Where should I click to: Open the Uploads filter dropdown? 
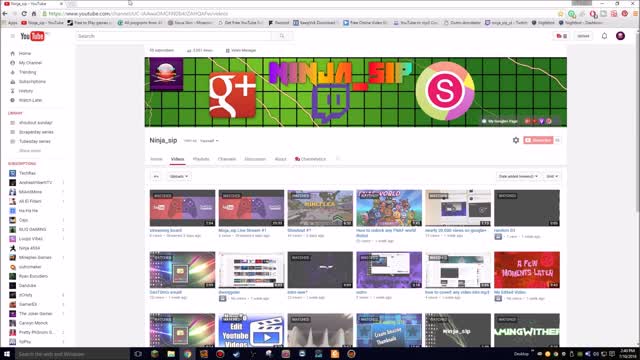pos(178,176)
